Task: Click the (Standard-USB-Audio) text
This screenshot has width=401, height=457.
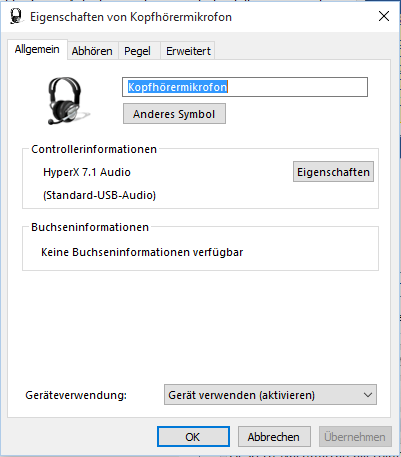Action: click(x=99, y=195)
